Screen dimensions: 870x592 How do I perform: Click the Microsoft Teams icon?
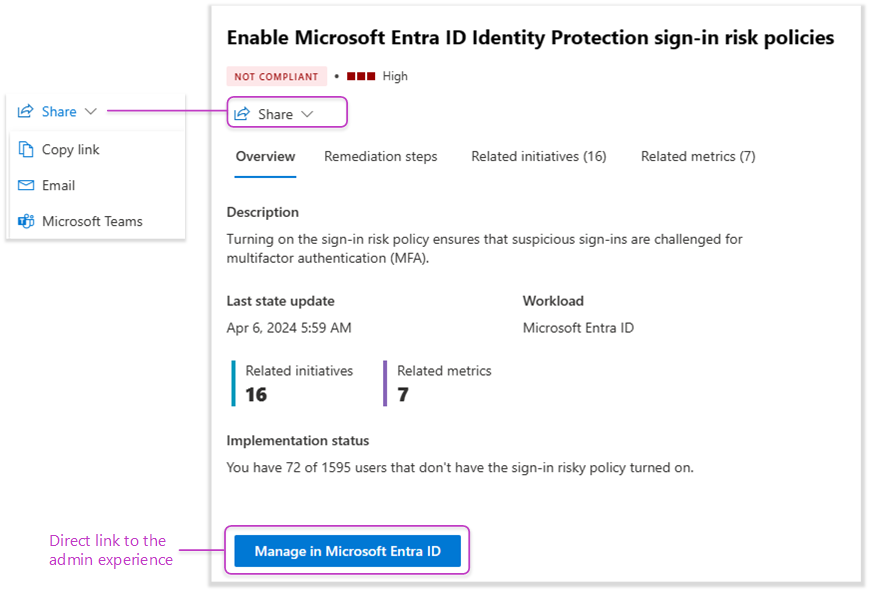click(26, 222)
